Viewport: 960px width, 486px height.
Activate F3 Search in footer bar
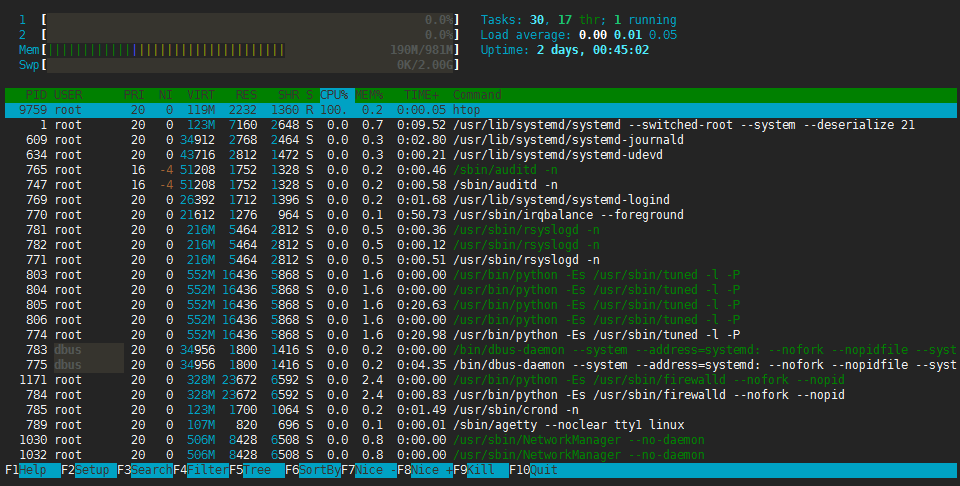point(144,470)
